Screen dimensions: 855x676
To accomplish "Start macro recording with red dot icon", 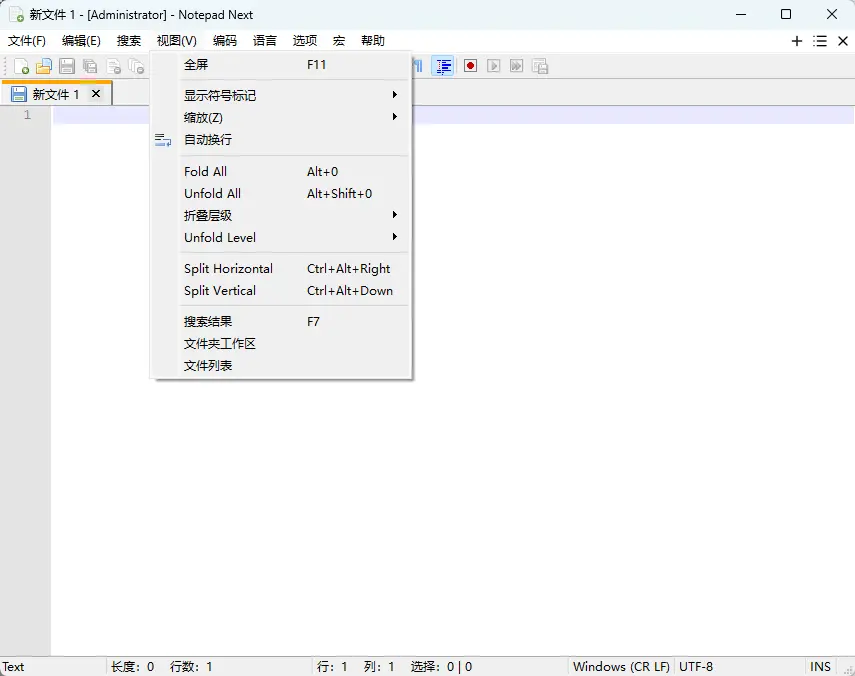I will [470, 67].
